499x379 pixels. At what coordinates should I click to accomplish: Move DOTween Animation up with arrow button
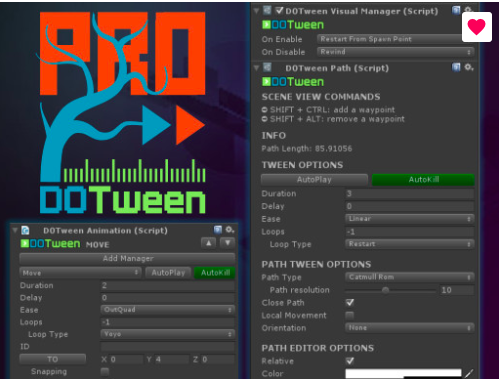[209, 243]
